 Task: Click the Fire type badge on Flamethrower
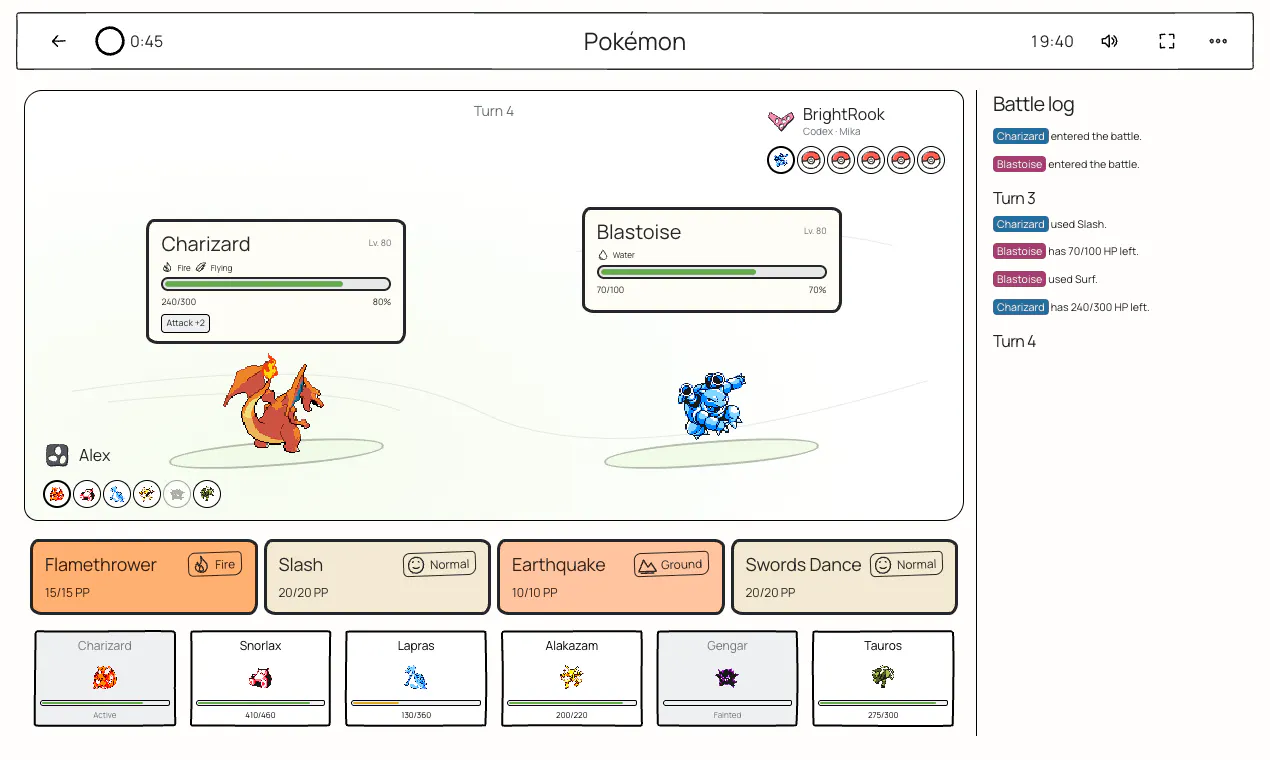(215, 565)
